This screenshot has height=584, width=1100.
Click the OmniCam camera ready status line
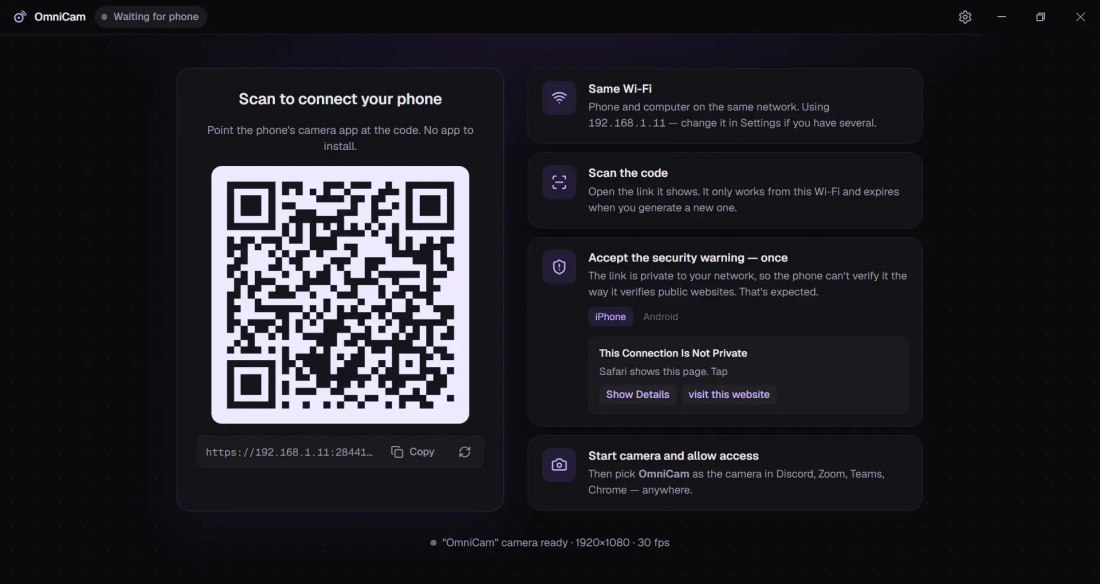coord(549,543)
